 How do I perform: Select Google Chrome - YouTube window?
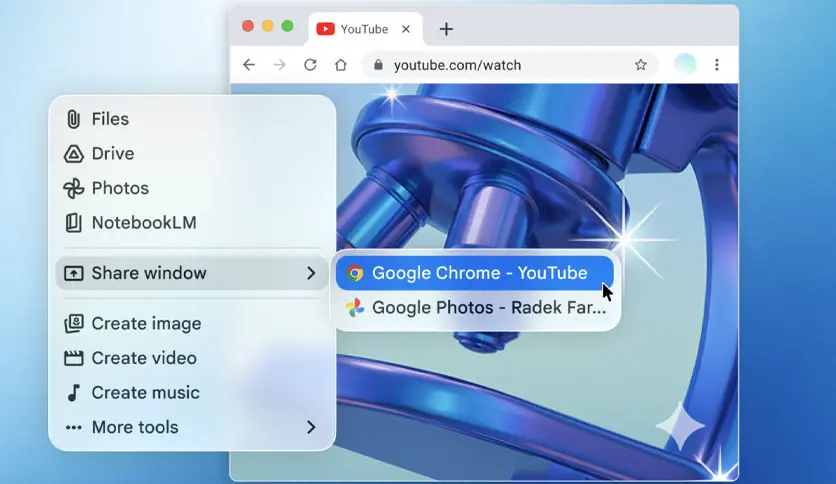click(x=475, y=273)
